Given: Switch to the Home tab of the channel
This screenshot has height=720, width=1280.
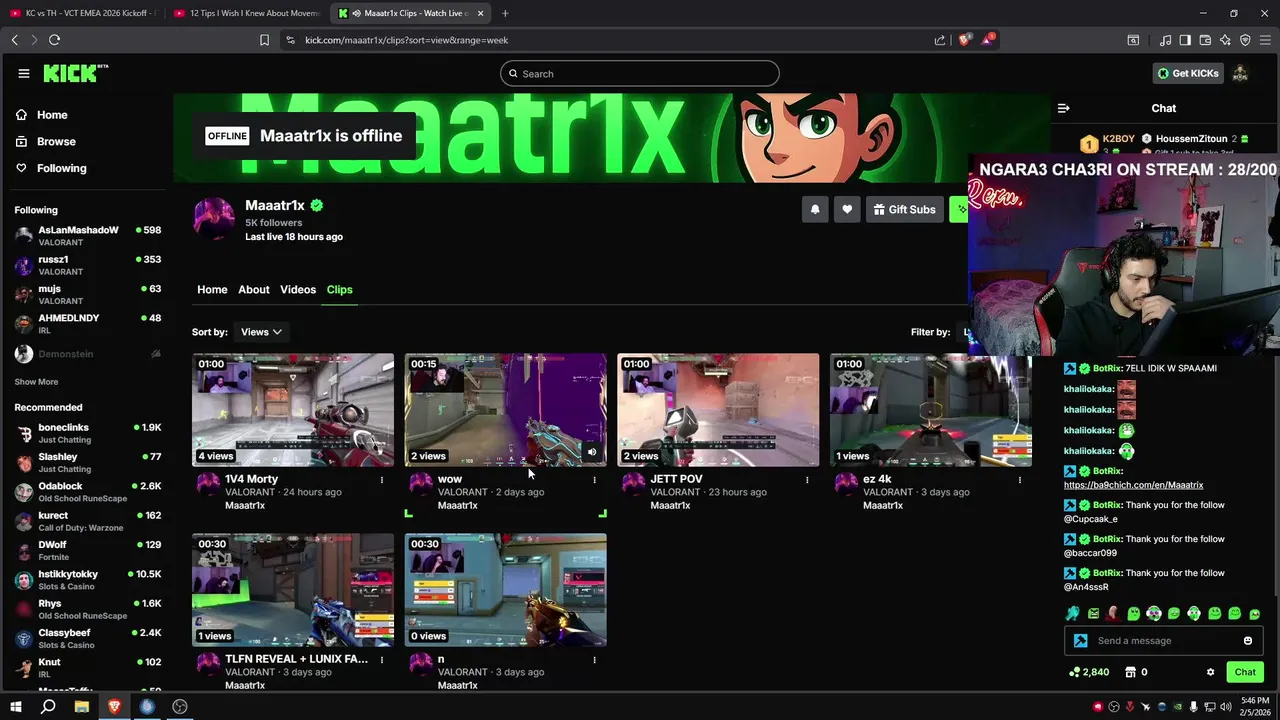Looking at the screenshot, I should [x=212, y=290].
